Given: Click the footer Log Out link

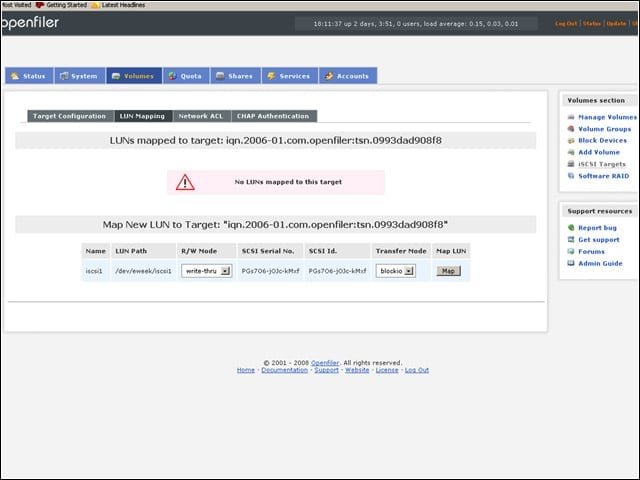Looking at the screenshot, I should click(x=417, y=370).
